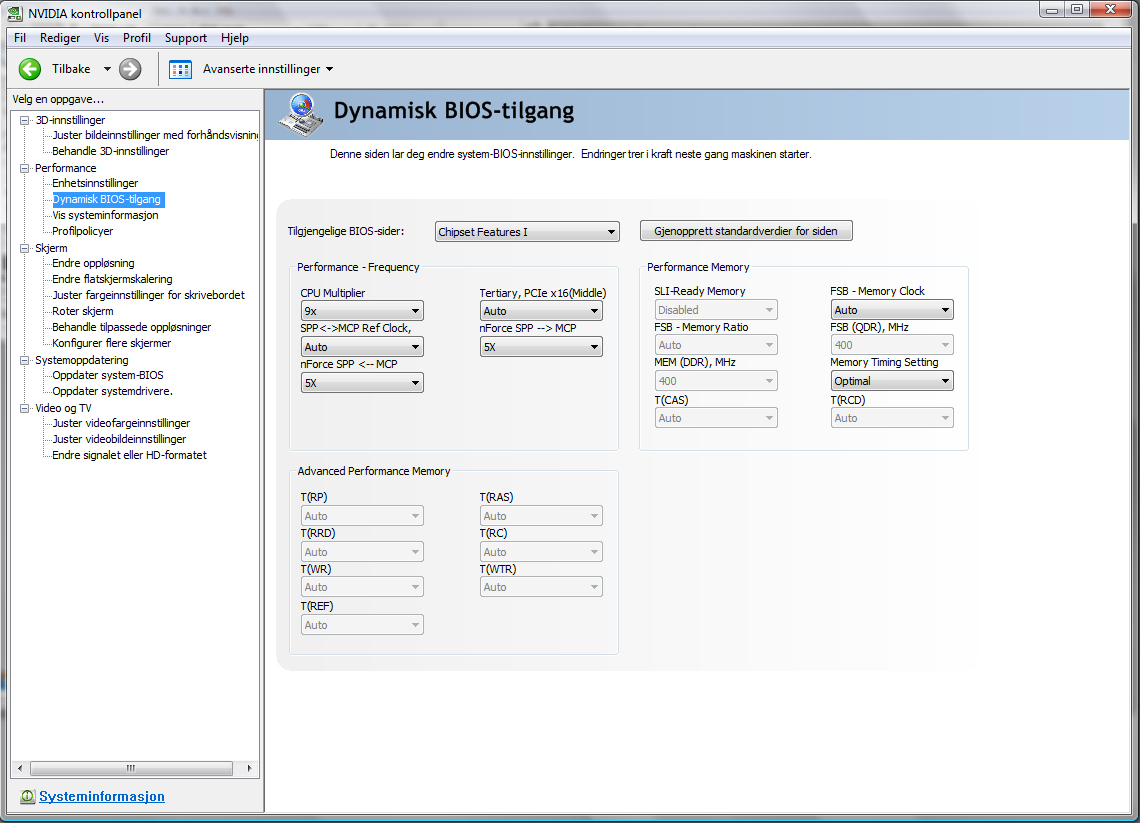Open the Systeminformasjon link

(102, 796)
